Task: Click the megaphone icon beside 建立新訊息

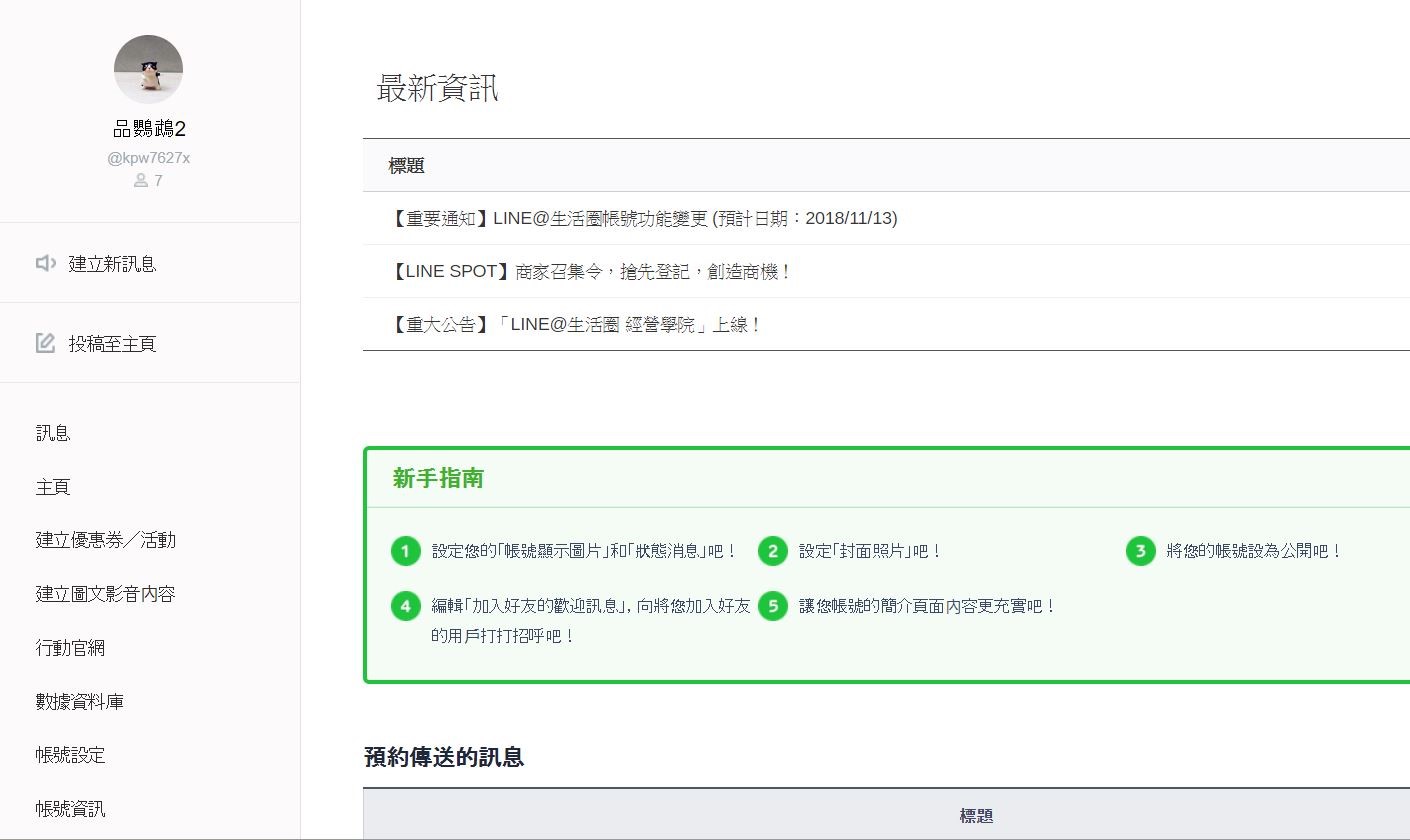Action: point(46,263)
